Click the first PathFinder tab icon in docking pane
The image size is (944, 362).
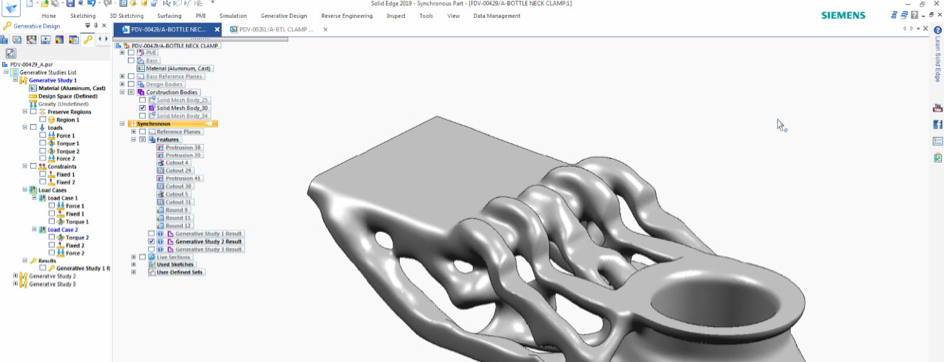(4, 40)
